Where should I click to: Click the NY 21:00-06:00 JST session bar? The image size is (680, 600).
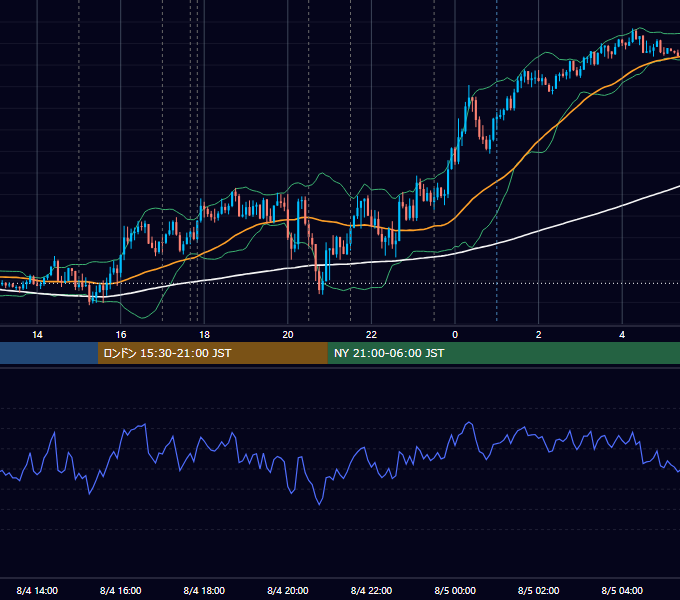tap(503, 353)
